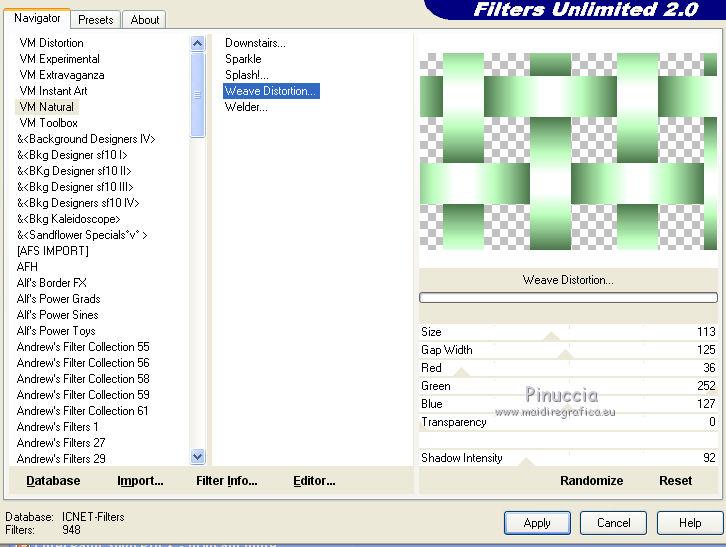
Task: Select &<Background Designers IV> category
Action: pos(86,139)
